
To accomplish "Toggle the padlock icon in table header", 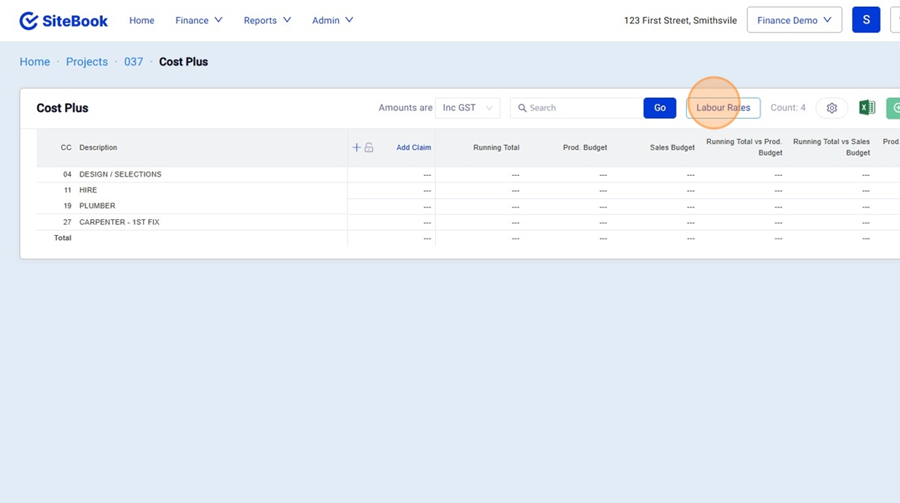I will pos(369,148).
